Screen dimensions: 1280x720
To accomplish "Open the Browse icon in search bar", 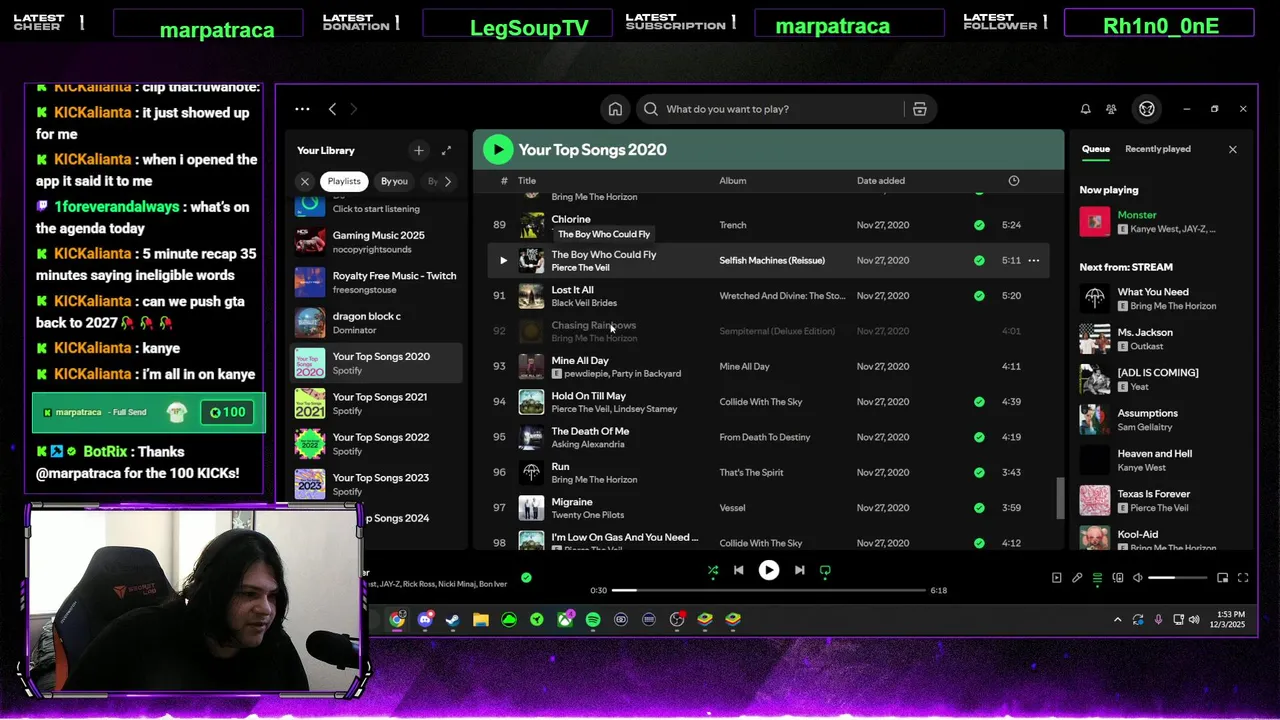I will [919, 109].
